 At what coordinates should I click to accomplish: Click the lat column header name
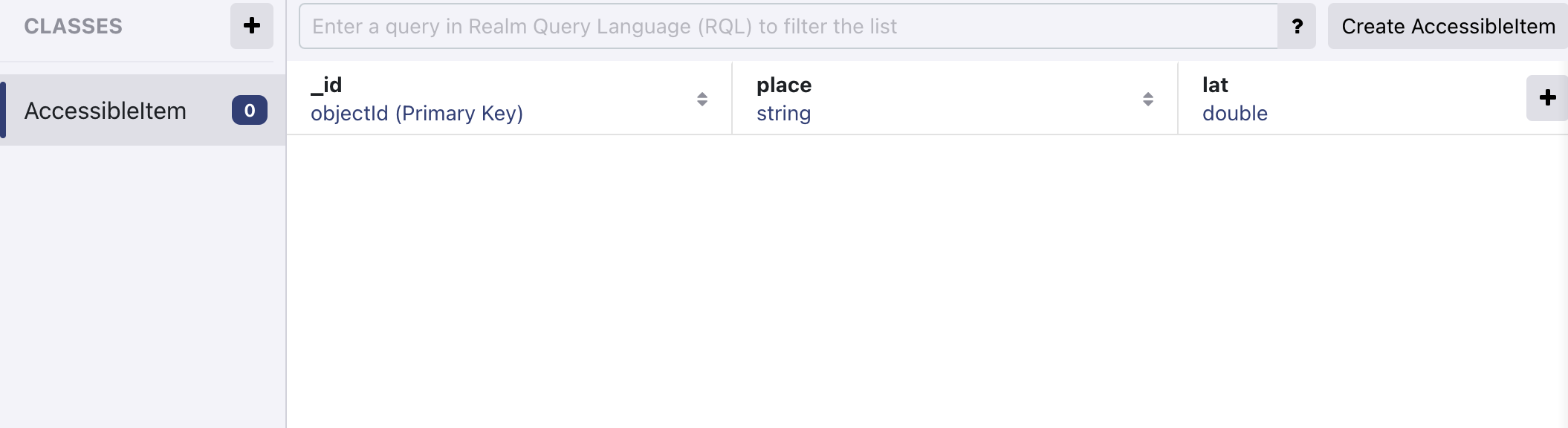(x=1215, y=85)
